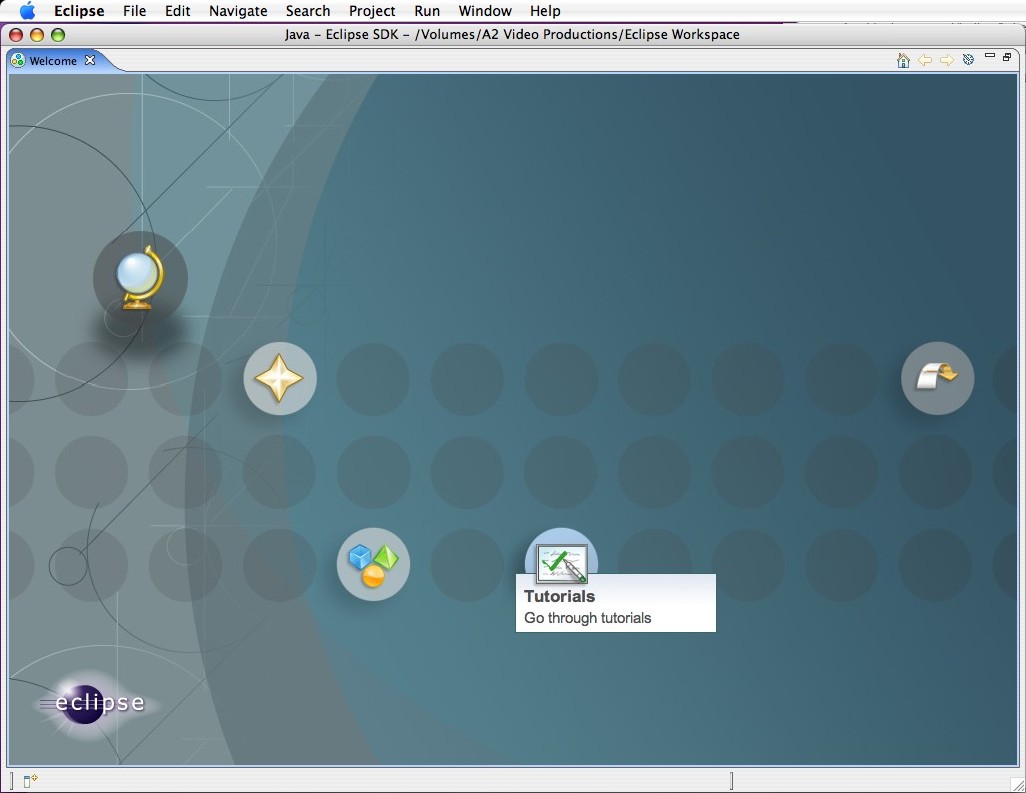Viewport: 1026px width, 793px height.
Task: Open the Navigate menu
Action: point(238,11)
